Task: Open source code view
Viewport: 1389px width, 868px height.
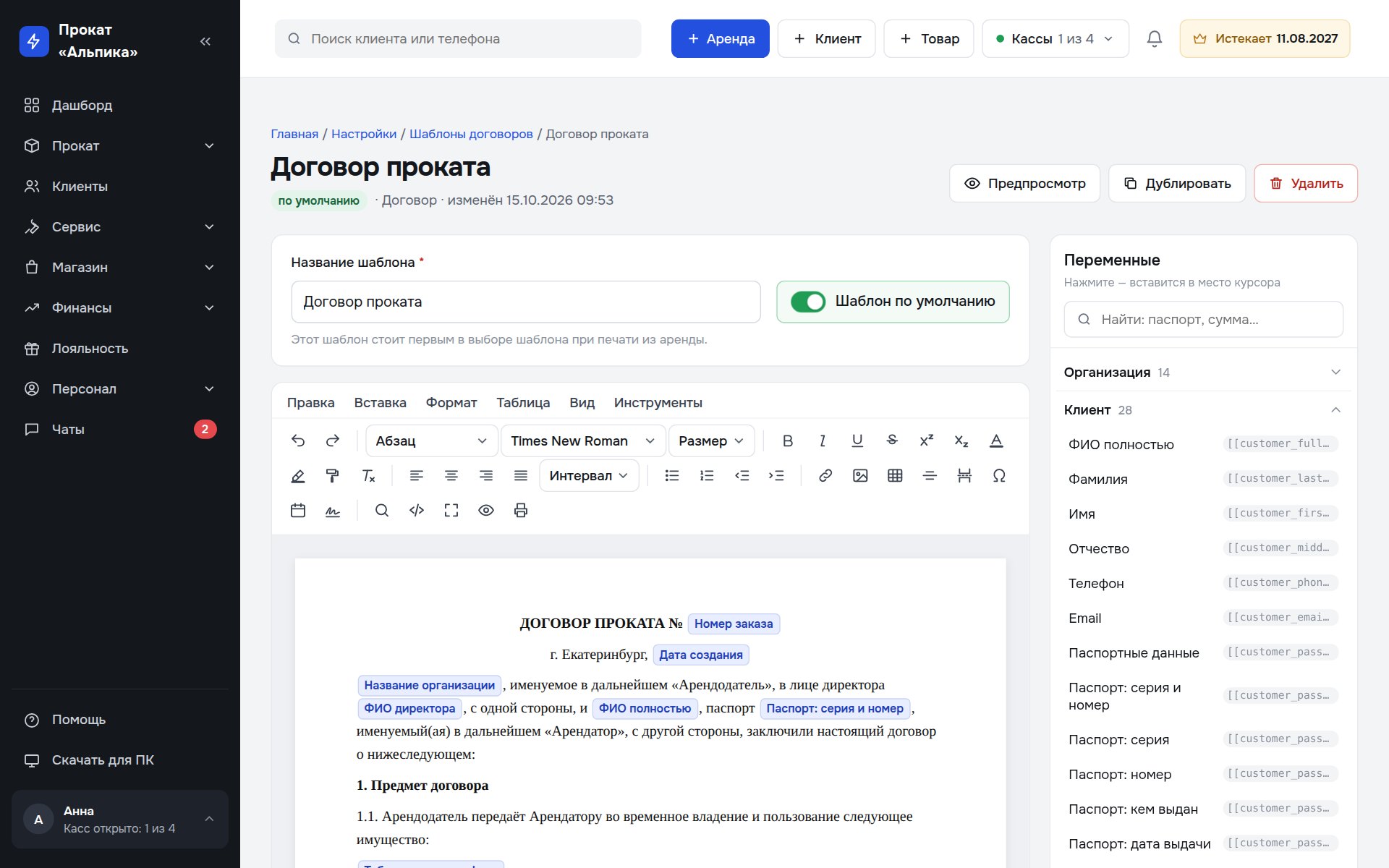Action: coord(417,510)
